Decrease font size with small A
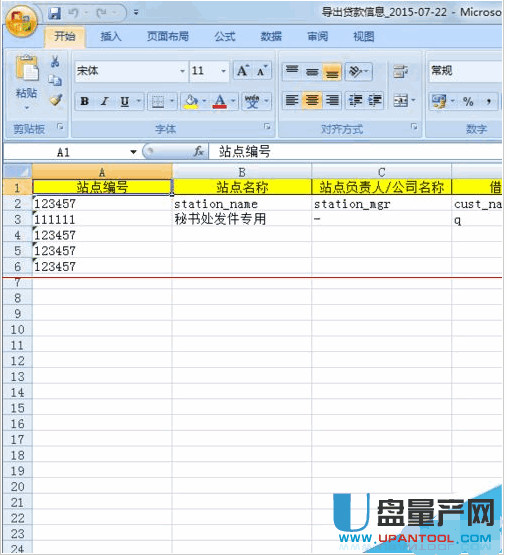This screenshot has height=555, width=507. pyautogui.click(x=262, y=71)
